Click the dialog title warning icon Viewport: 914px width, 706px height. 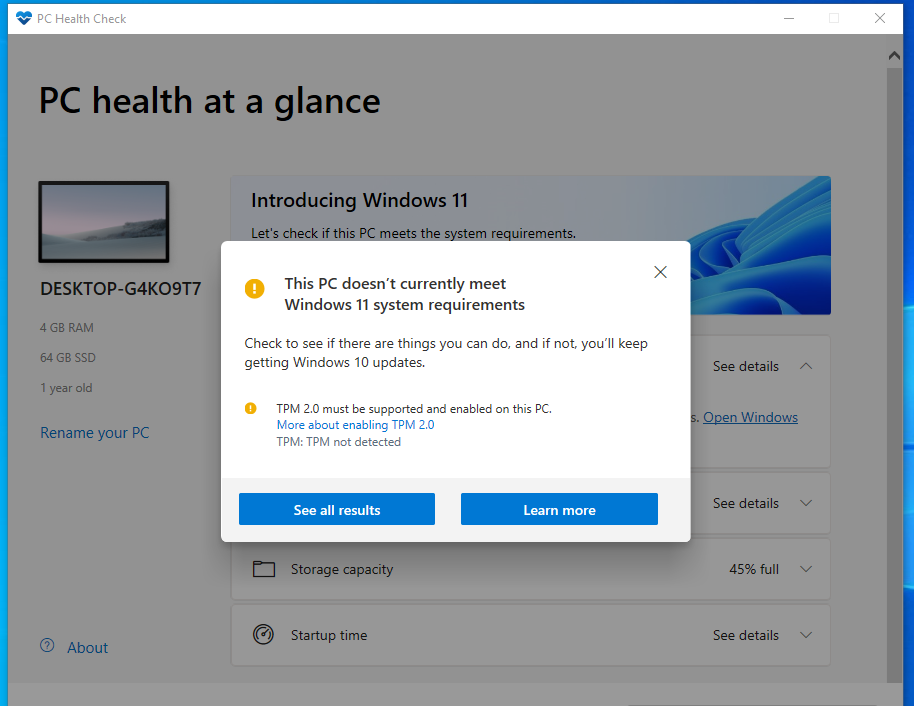(x=254, y=289)
